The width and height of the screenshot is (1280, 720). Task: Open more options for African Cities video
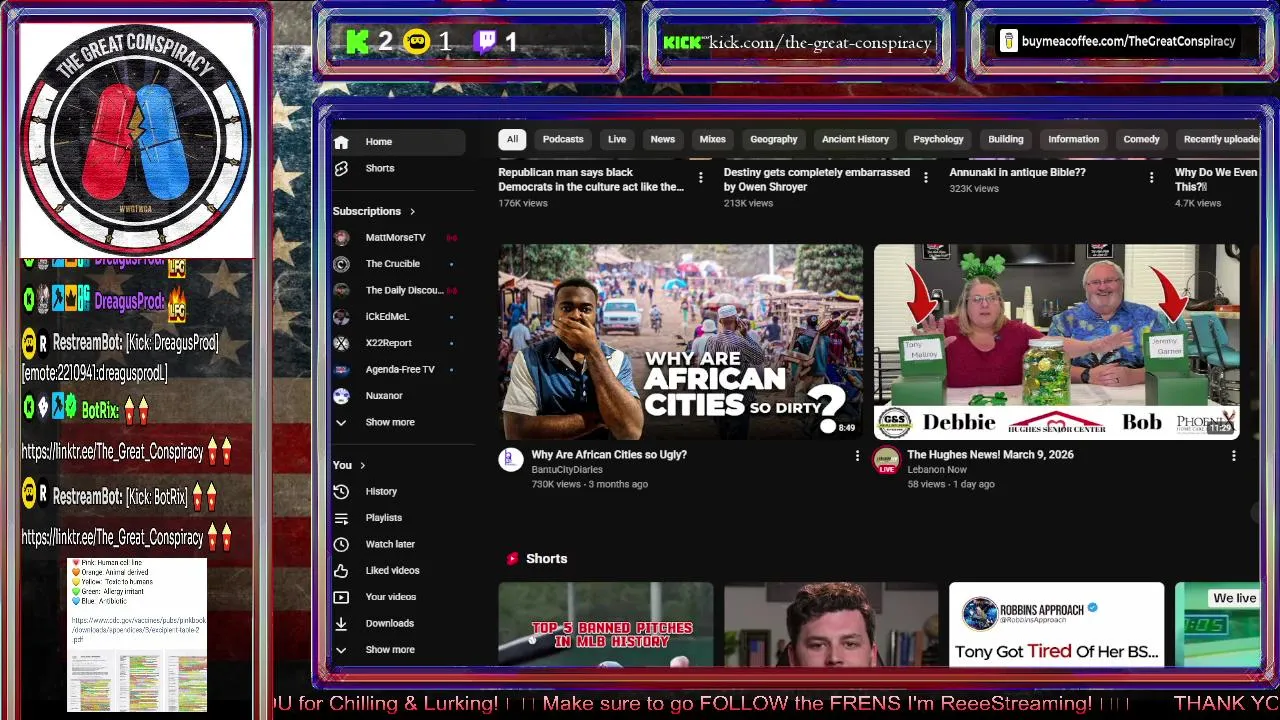click(x=857, y=455)
